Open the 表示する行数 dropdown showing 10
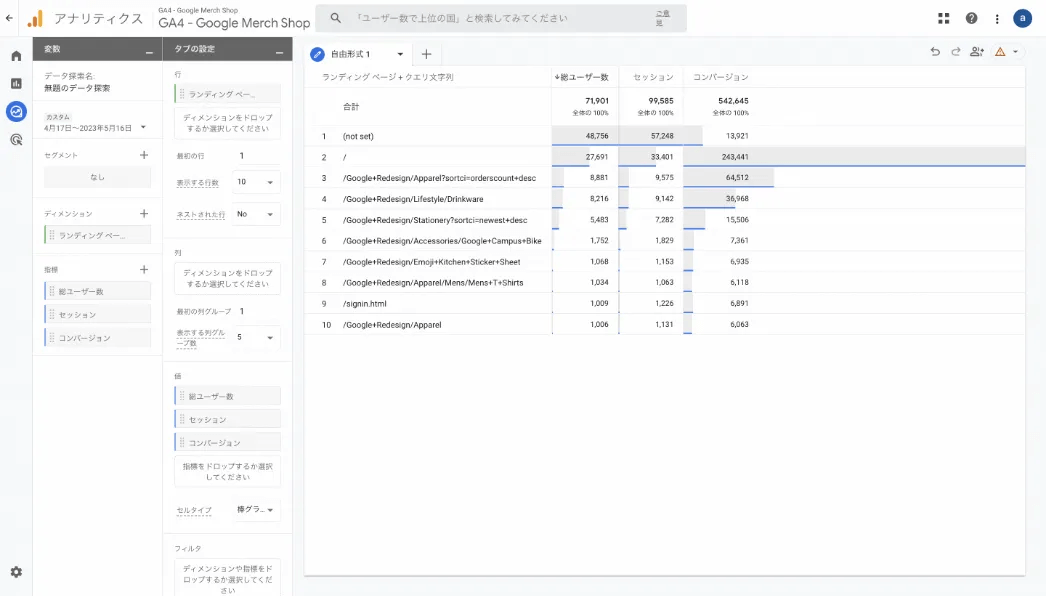 255,182
